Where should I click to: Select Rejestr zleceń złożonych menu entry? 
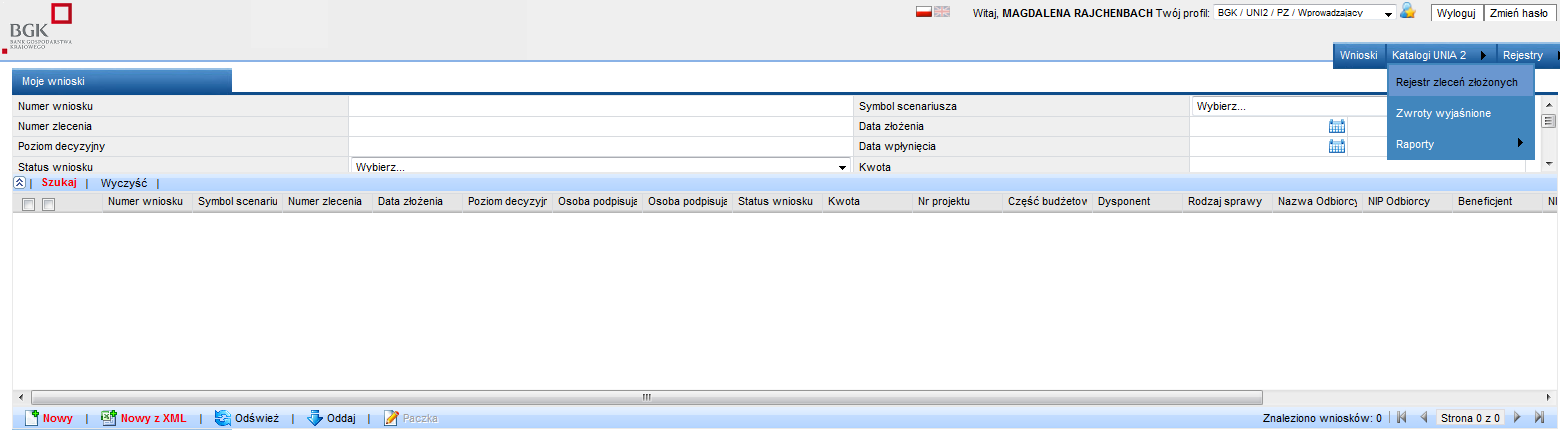point(1461,82)
